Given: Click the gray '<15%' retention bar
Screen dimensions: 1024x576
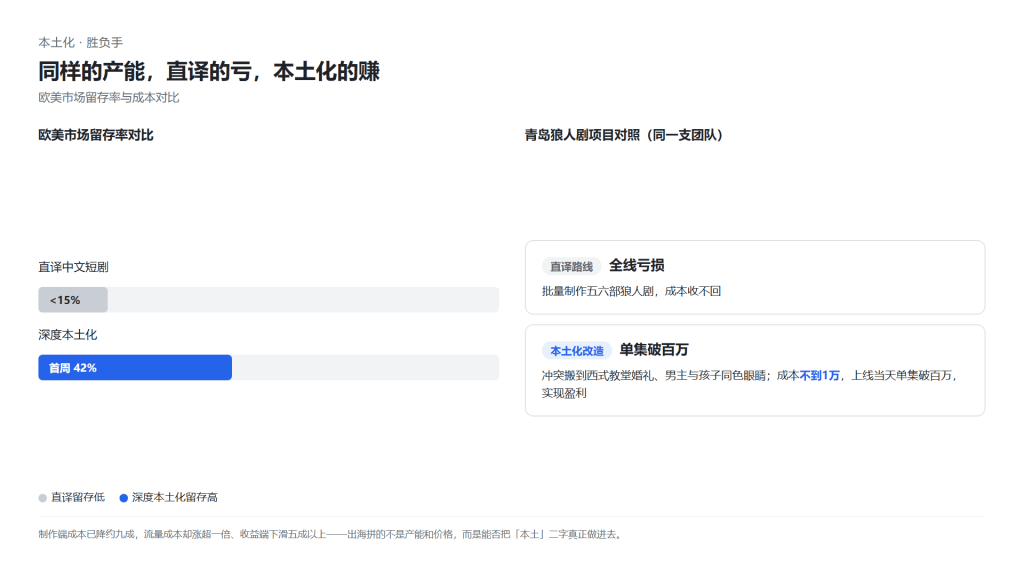Looking at the screenshot, I should pyautogui.click(x=73, y=300).
